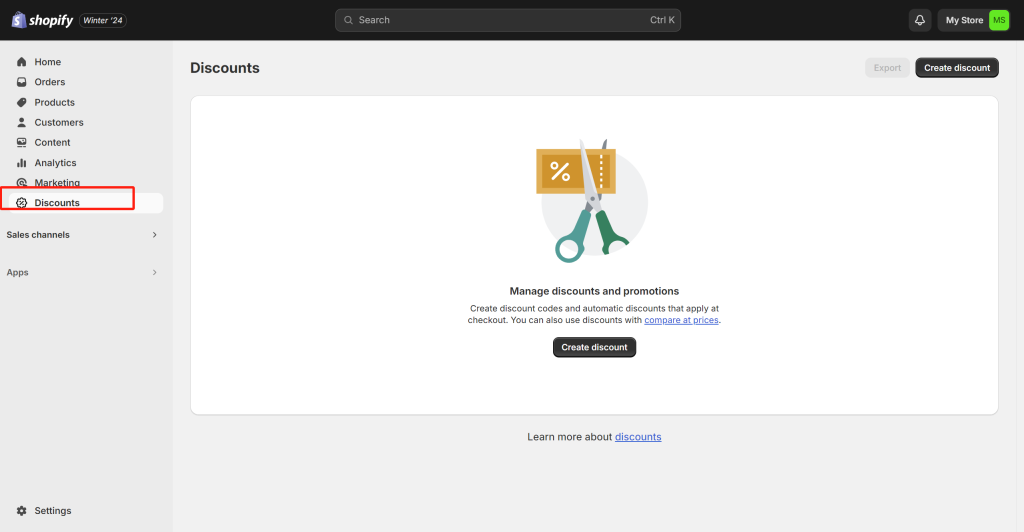Click Apps heading label
Screen dimensions: 1024x532
(18, 273)
